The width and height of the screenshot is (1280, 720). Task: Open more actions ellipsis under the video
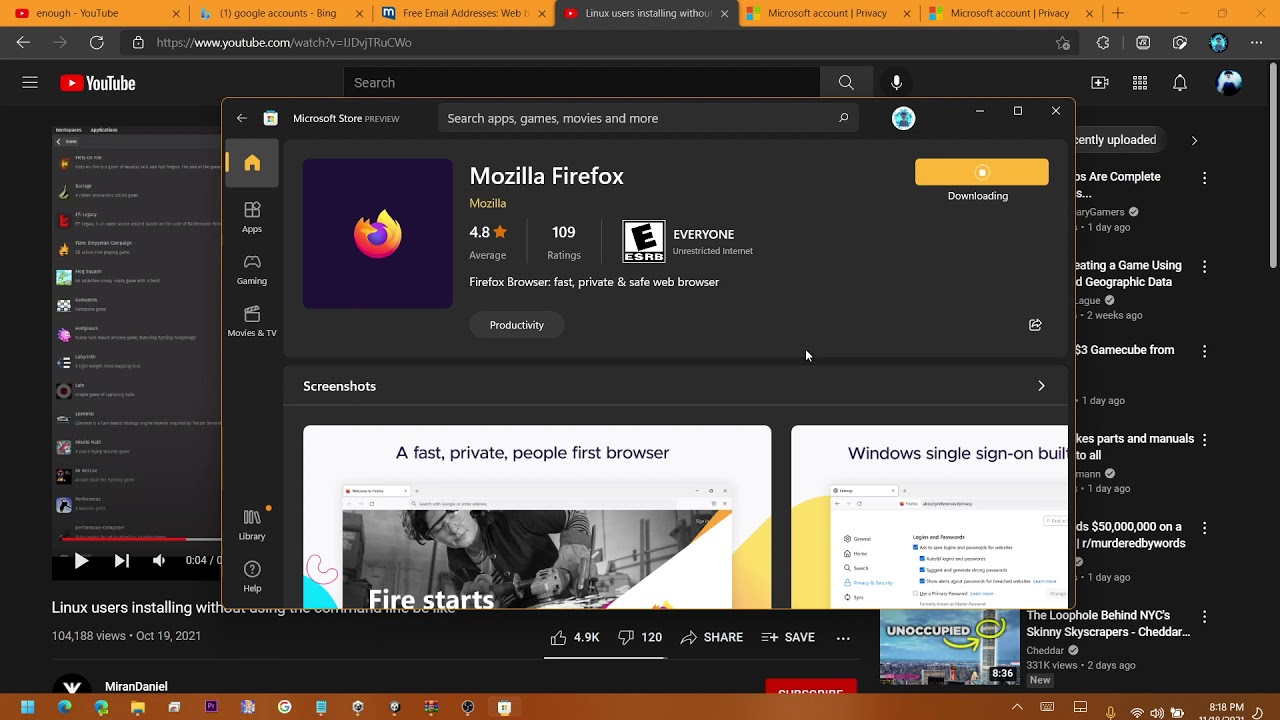(843, 637)
